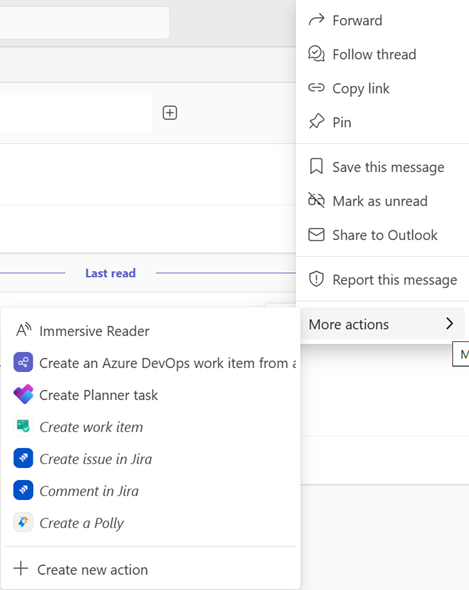Choose the Pin menu entry

[x=383, y=122]
